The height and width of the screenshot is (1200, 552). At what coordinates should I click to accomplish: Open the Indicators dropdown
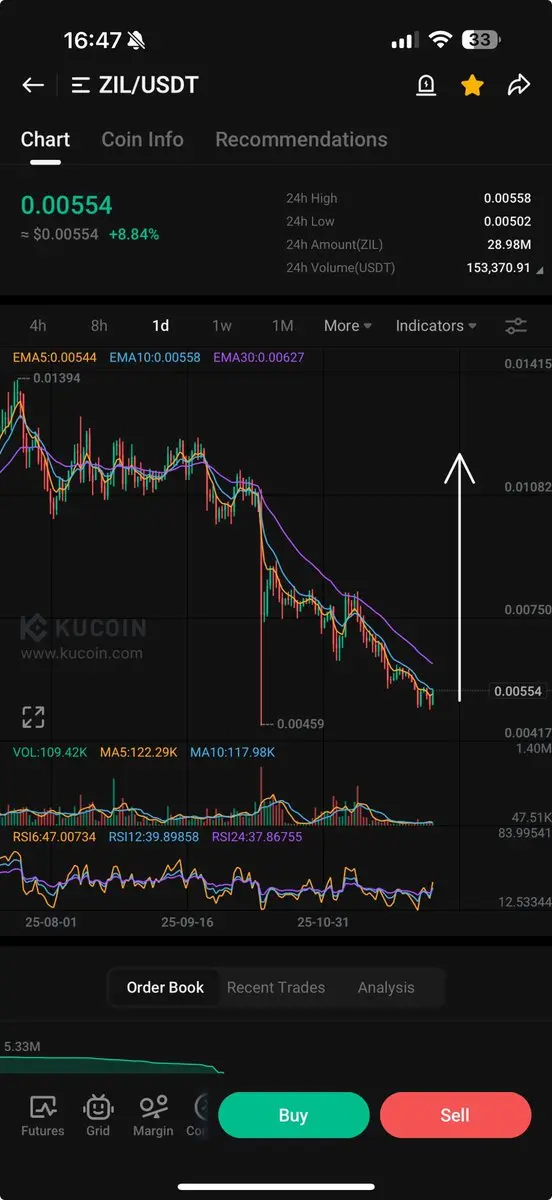click(x=436, y=326)
